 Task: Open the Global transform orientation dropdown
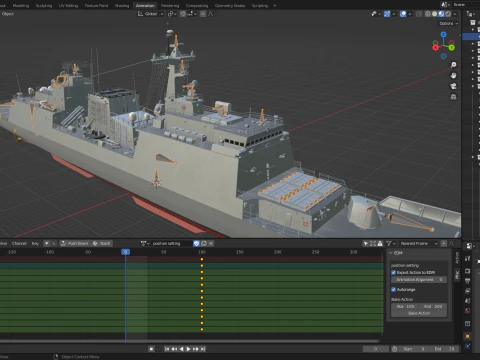click(151, 14)
